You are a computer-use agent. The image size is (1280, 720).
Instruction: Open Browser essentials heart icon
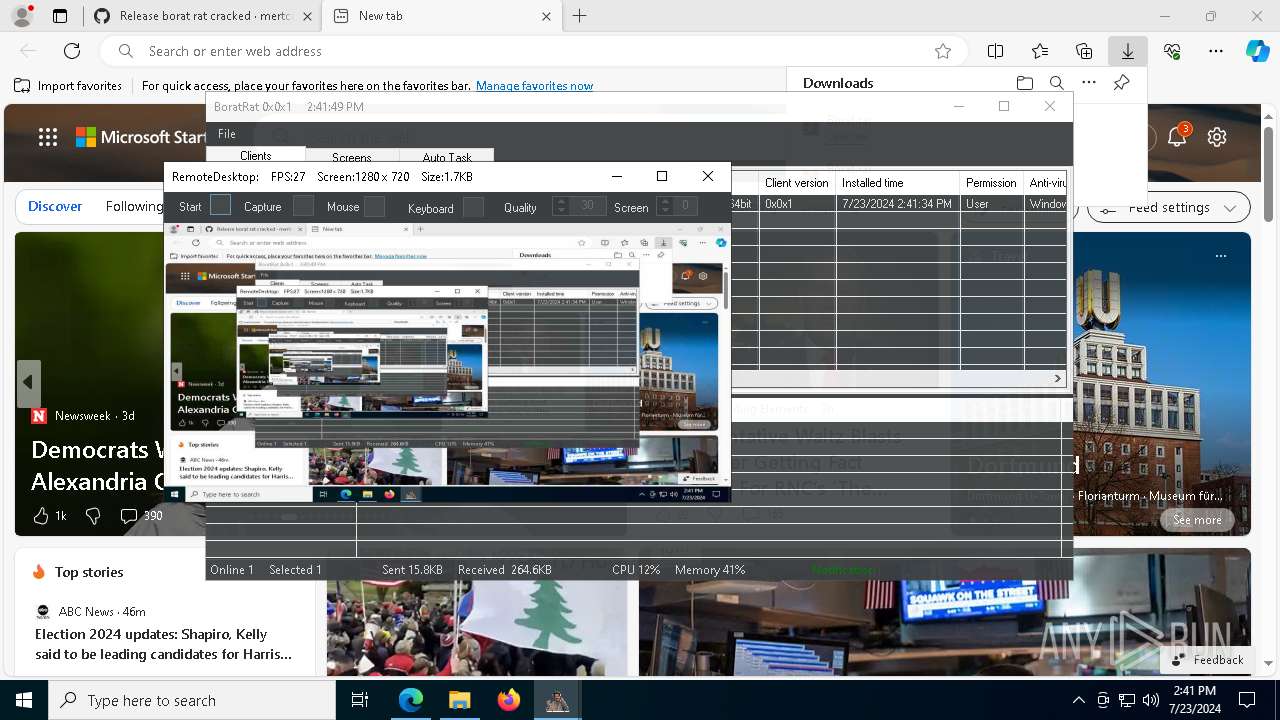[x=1172, y=51]
